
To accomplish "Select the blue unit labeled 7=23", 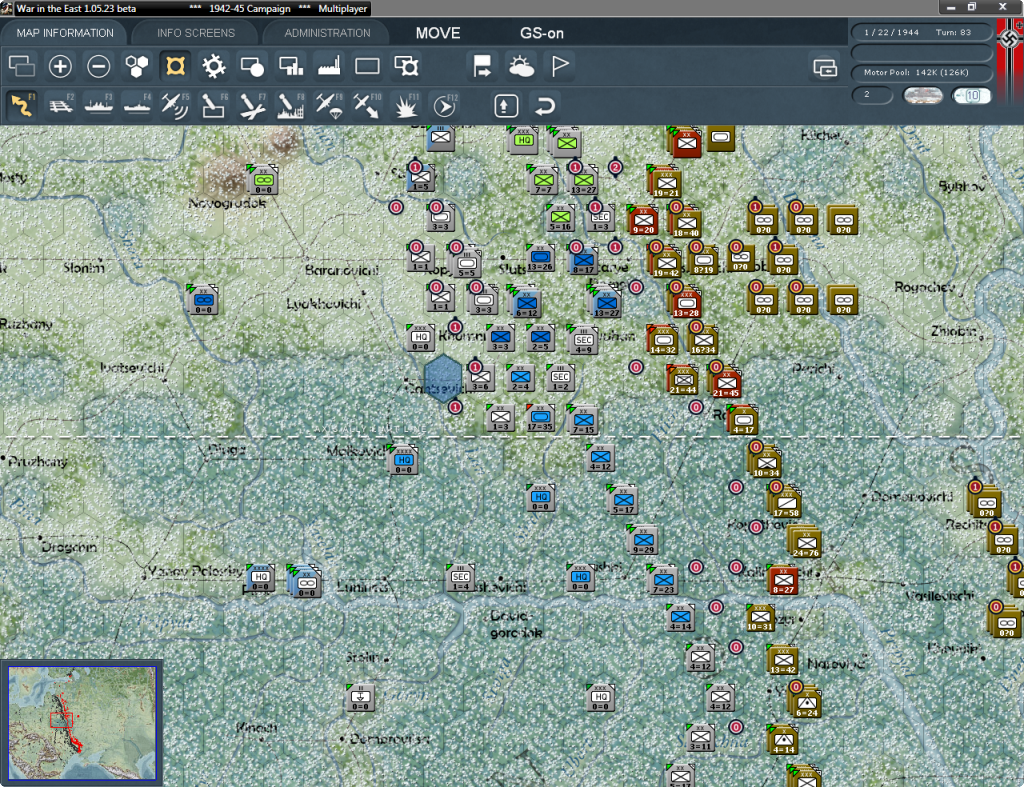I will coord(664,581).
